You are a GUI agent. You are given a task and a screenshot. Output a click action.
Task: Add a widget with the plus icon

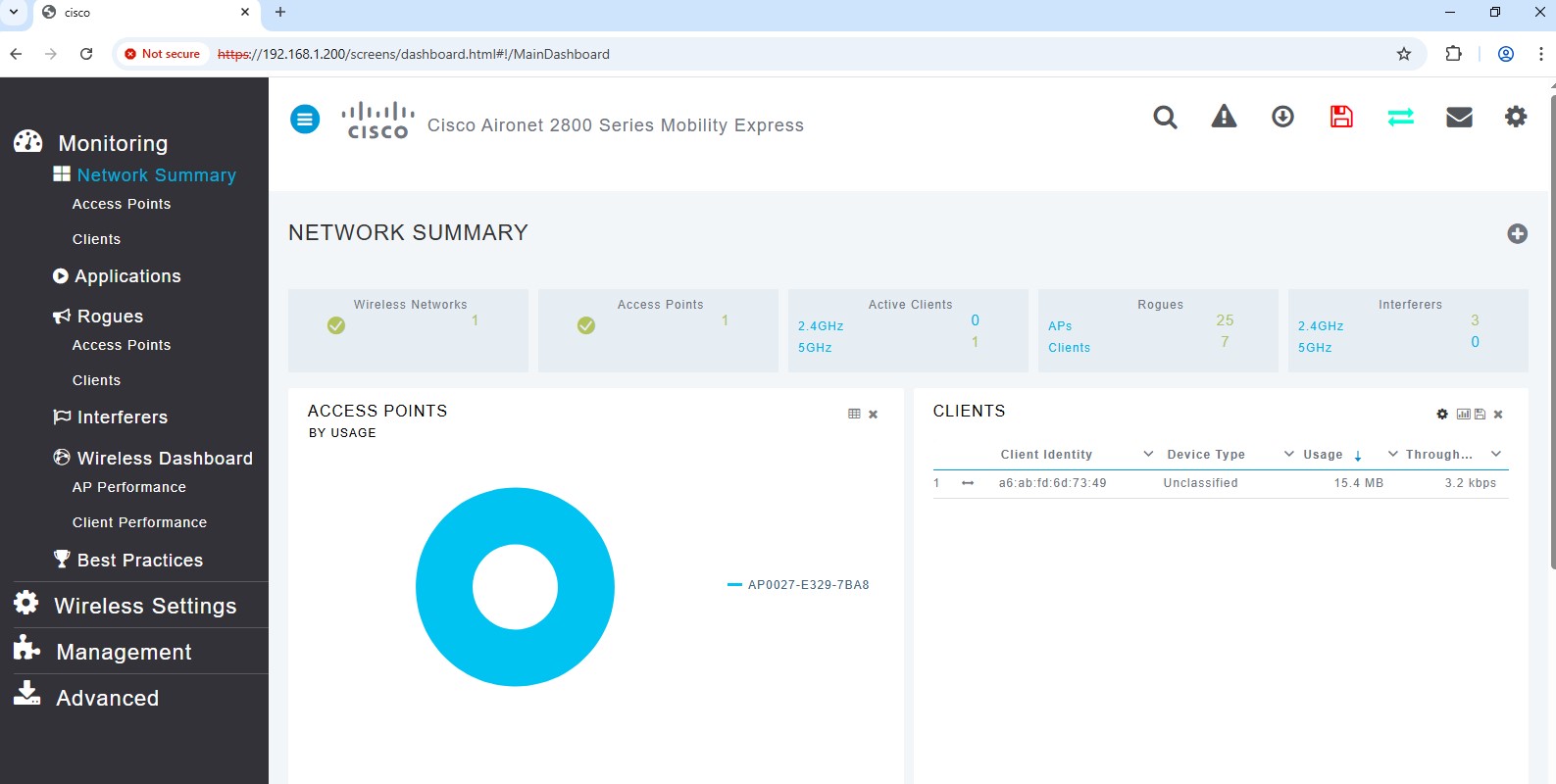click(1517, 233)
